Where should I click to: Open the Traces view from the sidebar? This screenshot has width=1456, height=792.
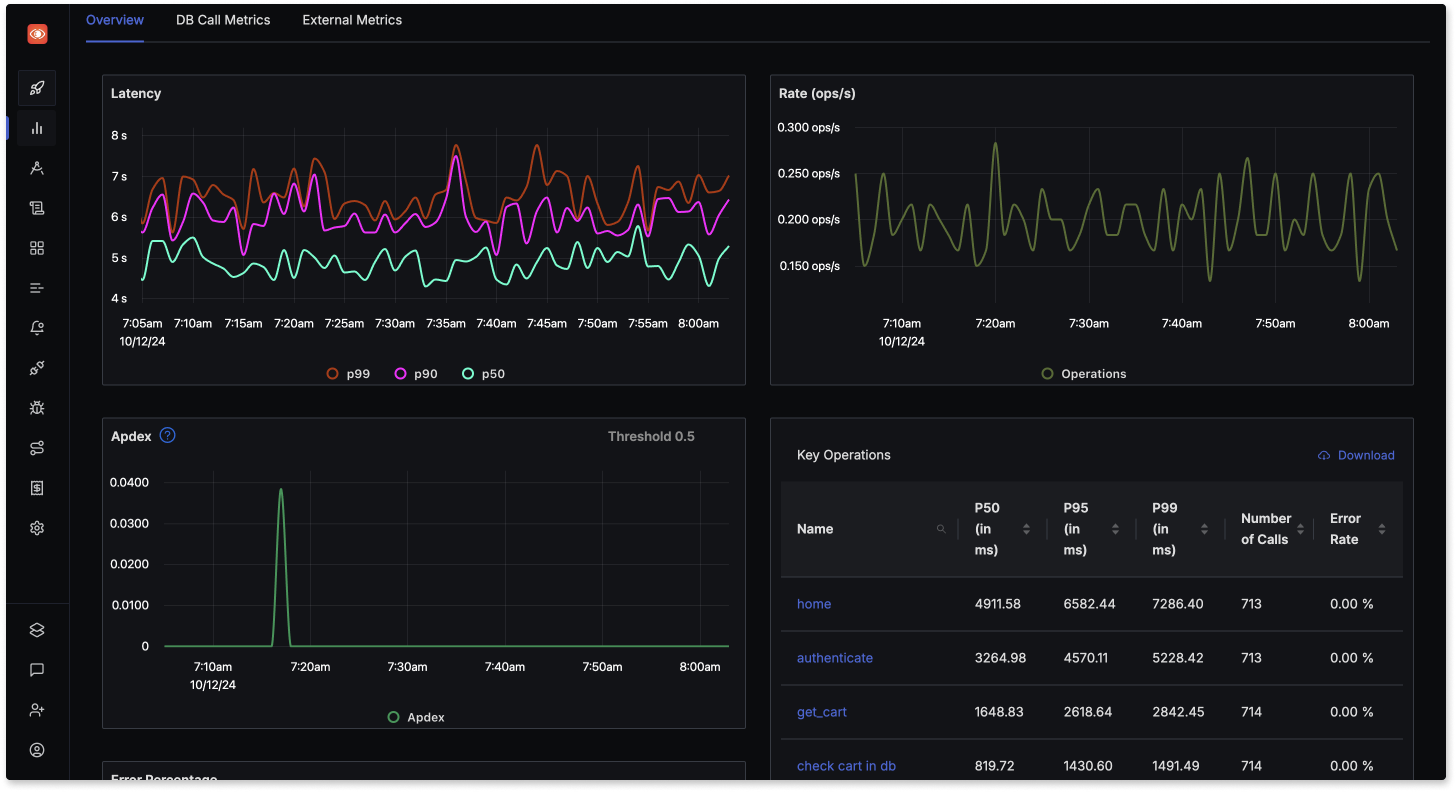[37, 167]
